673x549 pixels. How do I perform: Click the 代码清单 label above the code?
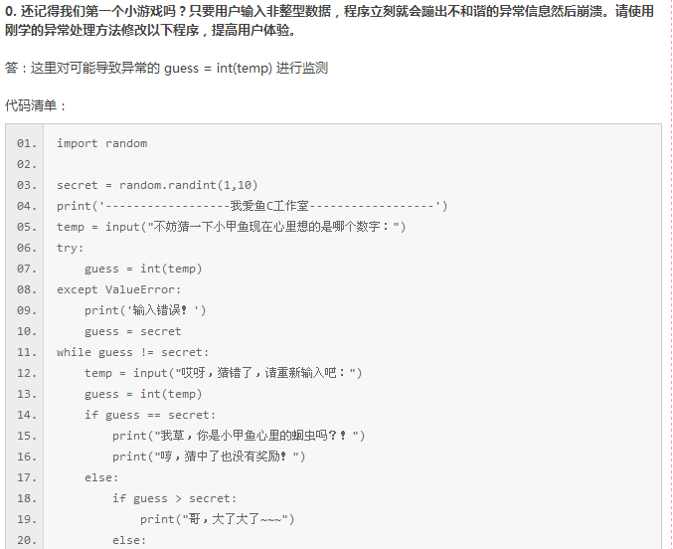tap(35, 105)
